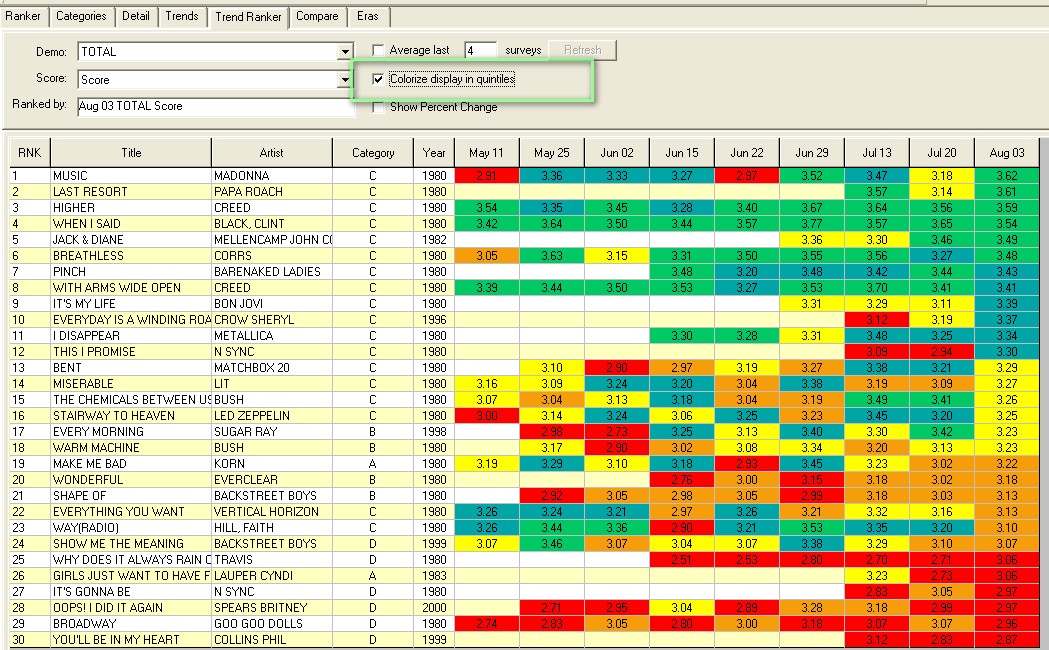Select the Trend Ranker tab
Screen dimensions: 1049x650
pos(248,17)
